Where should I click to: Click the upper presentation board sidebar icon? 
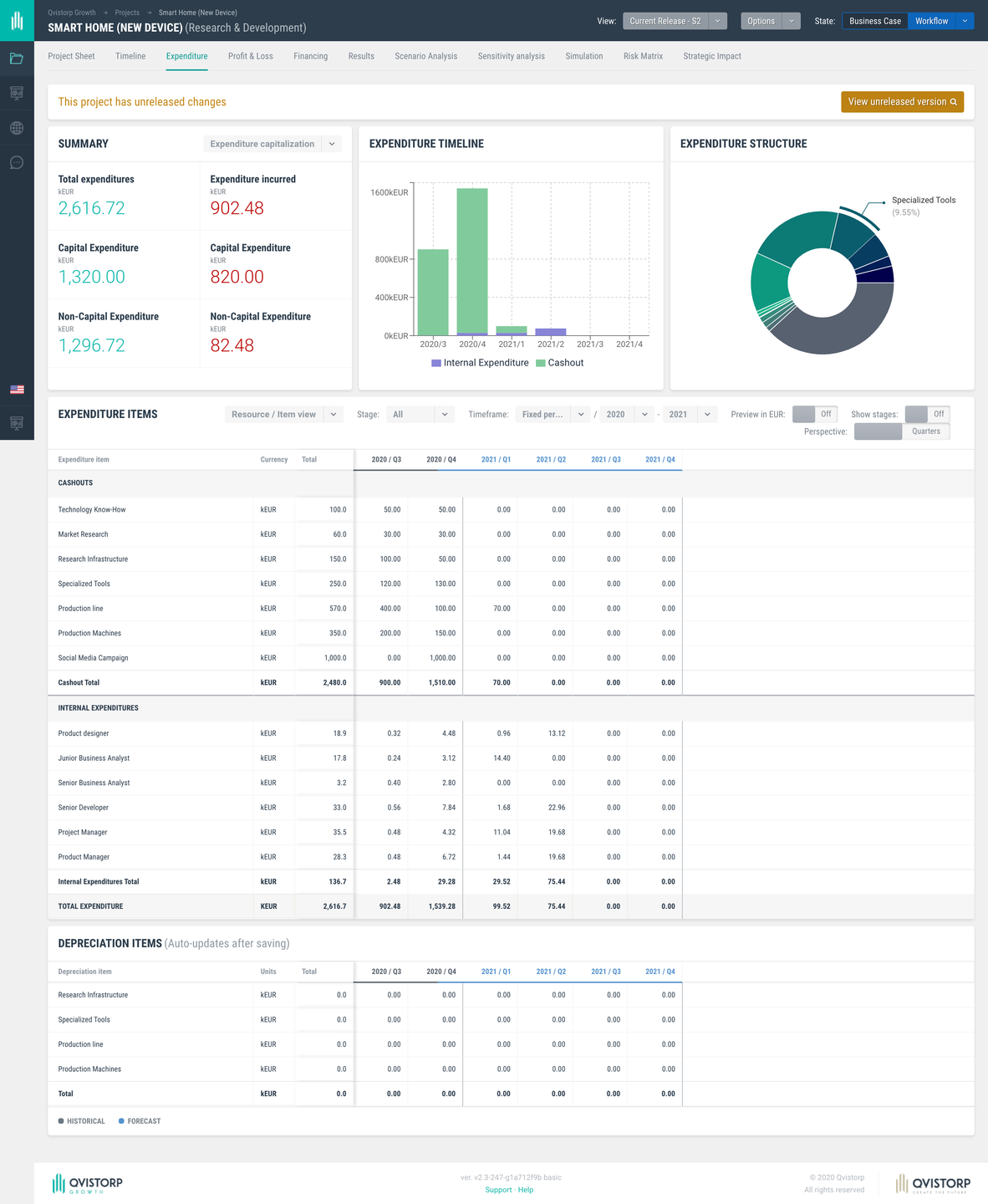point(17,93)
